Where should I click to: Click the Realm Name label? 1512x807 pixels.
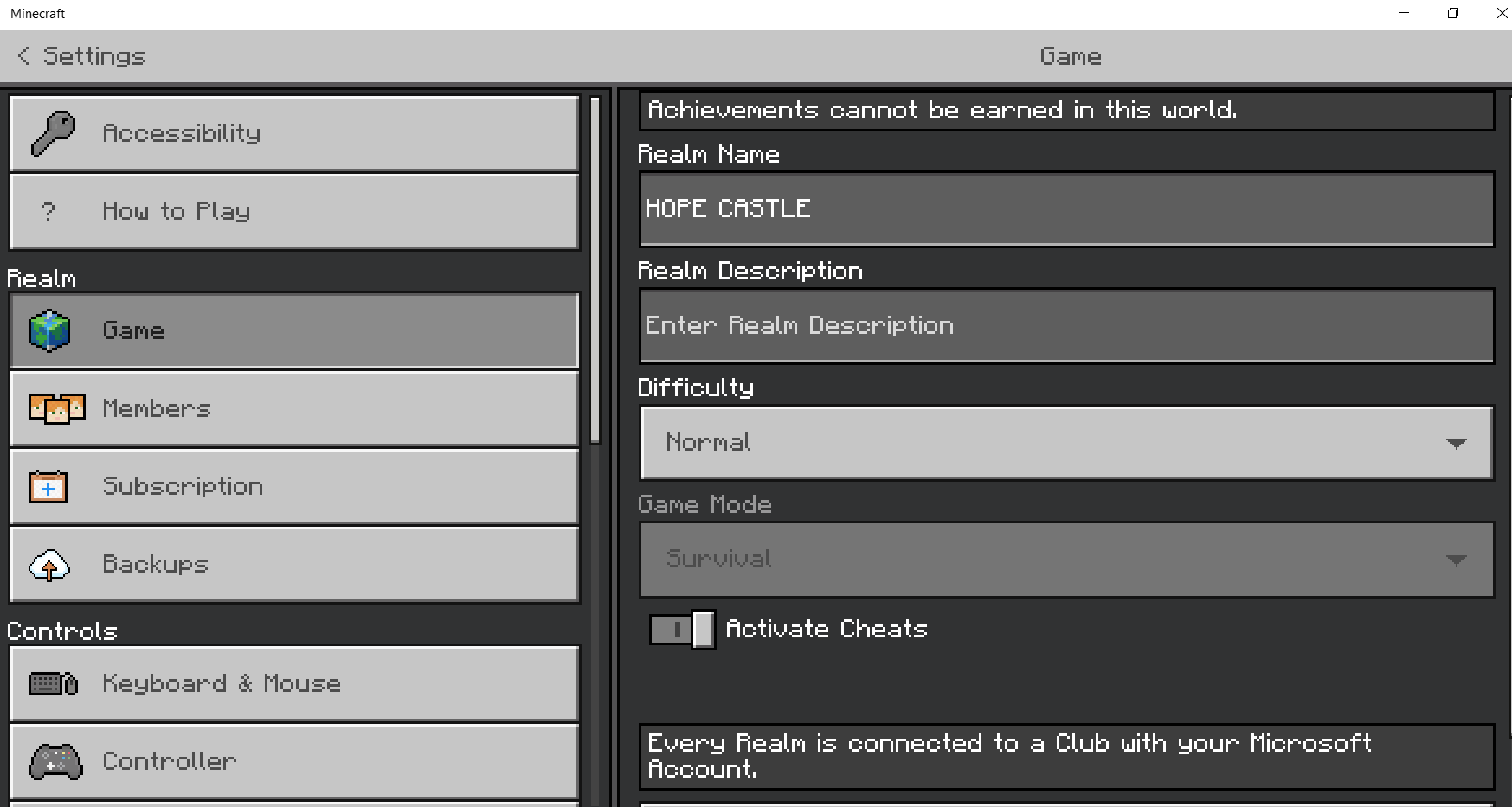[x=709, y=154]
